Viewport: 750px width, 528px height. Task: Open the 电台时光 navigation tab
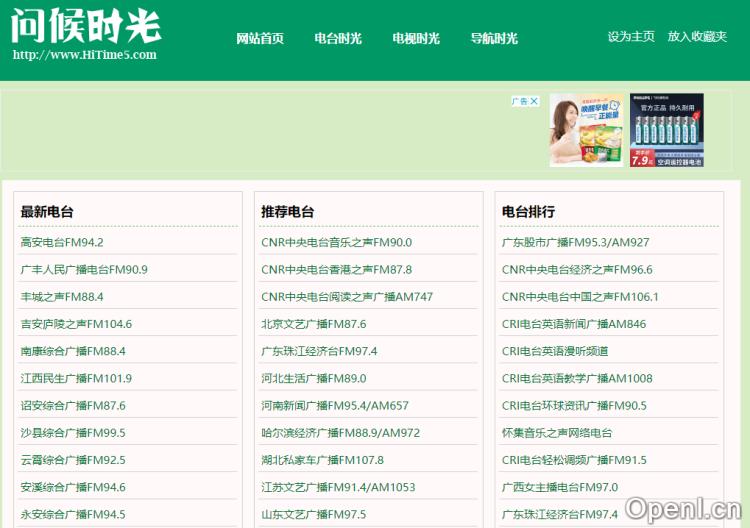(x=338, y=39)
